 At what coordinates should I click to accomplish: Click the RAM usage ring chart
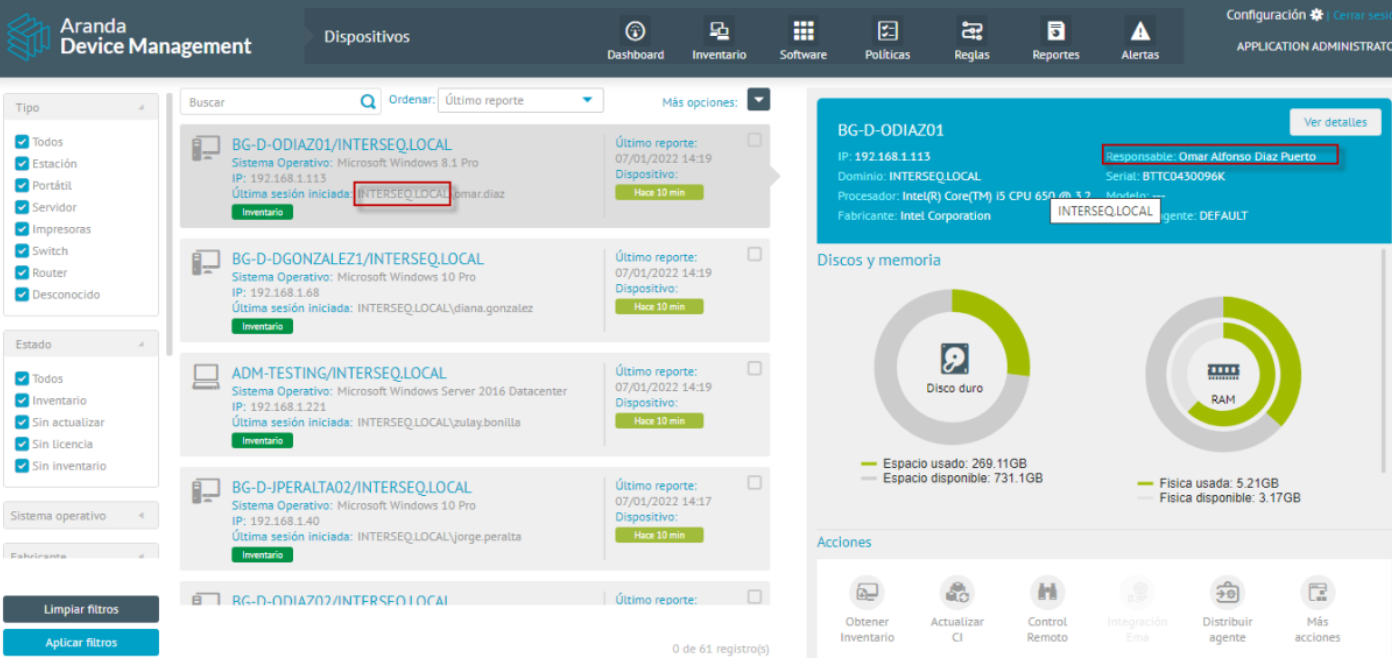[1223, 374]
